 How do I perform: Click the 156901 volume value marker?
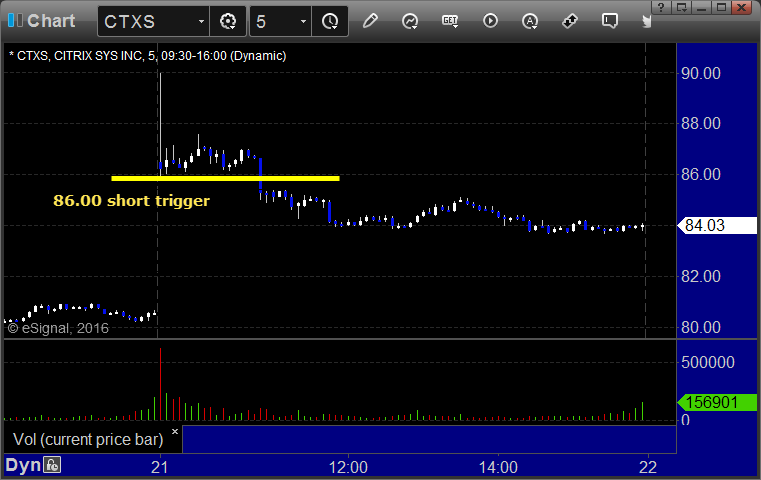point(717,402)
